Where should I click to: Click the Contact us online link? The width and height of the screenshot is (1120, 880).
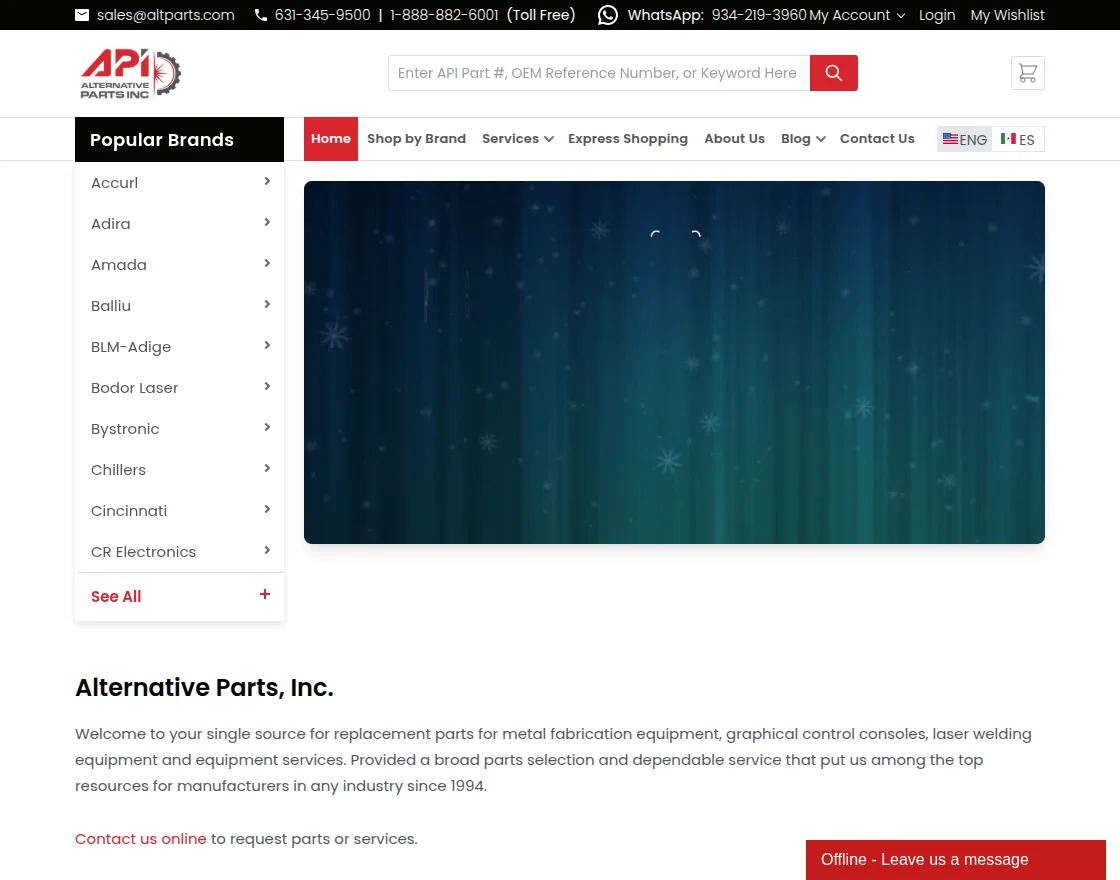(x=140, y=839)
